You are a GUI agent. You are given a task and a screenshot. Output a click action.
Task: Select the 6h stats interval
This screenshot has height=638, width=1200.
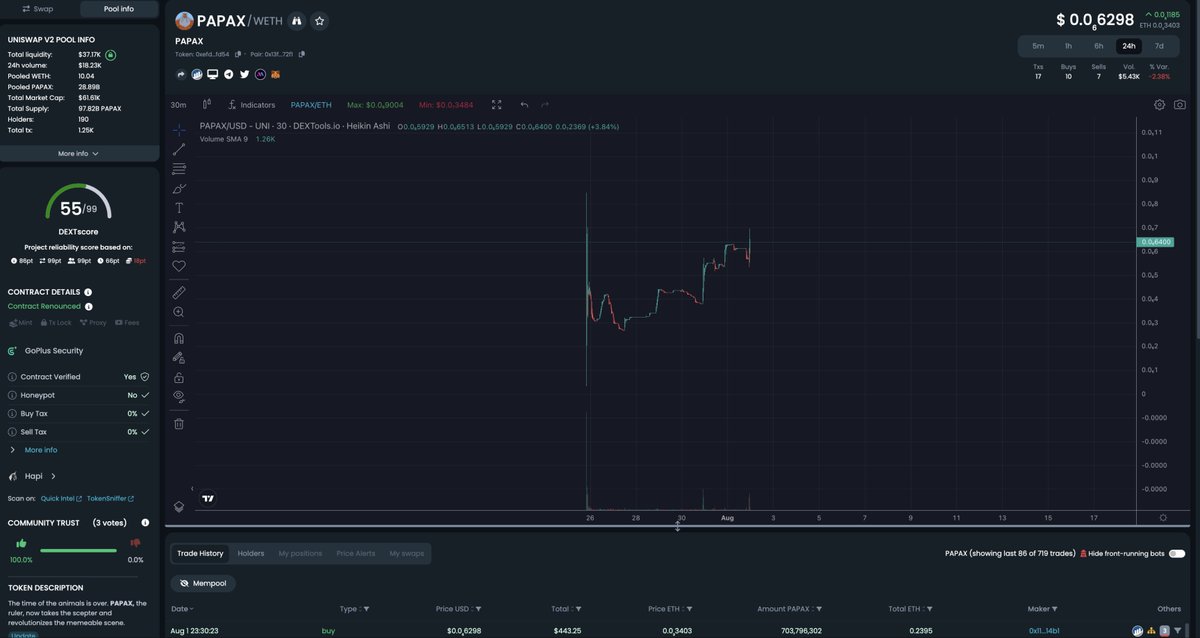tap(1099, 46)
